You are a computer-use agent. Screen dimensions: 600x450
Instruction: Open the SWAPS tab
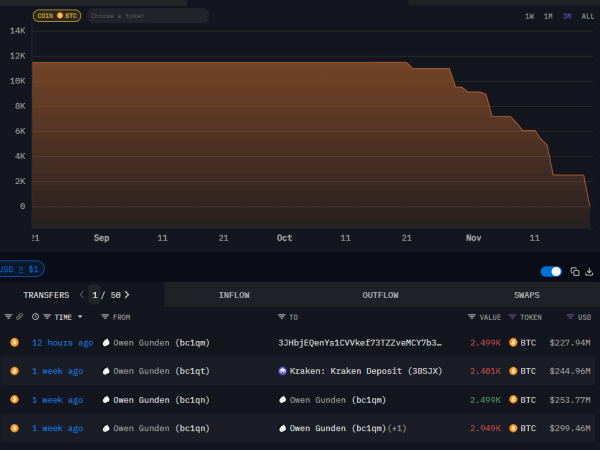527,295
